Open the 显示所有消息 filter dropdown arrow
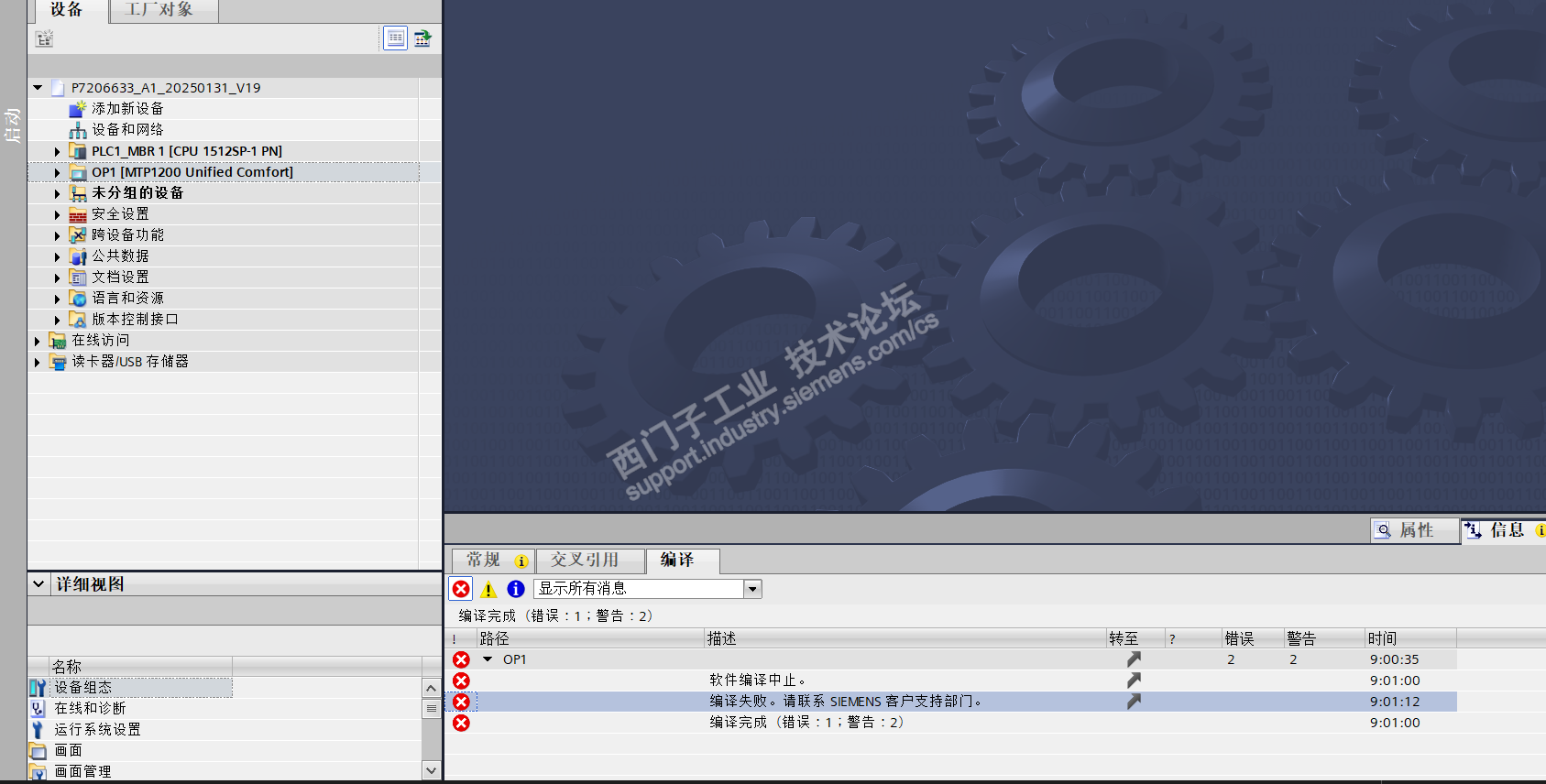 (752, 589)
